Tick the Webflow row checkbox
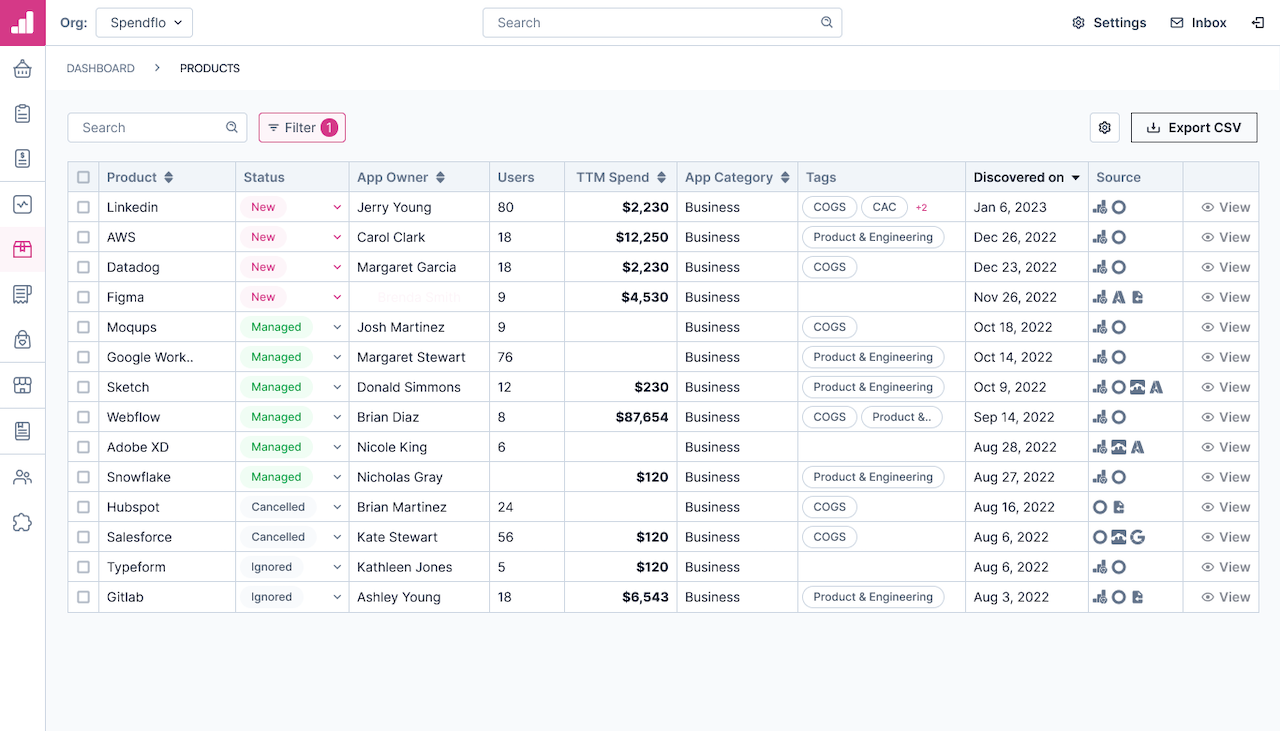1280x731 pixels. pos(83,417)
